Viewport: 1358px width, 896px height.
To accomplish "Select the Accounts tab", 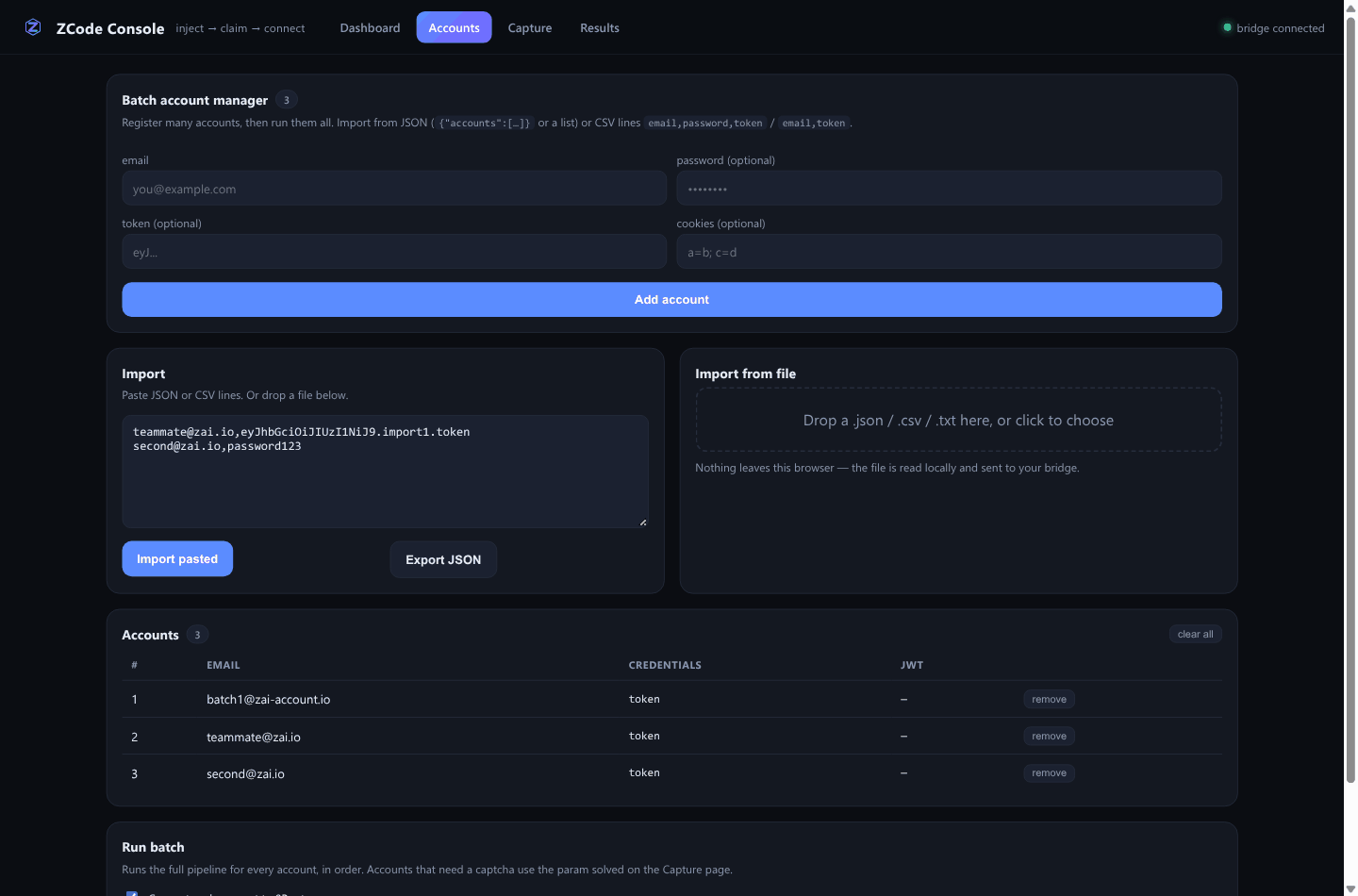I will pyautogui.click(x=454, y=27).
